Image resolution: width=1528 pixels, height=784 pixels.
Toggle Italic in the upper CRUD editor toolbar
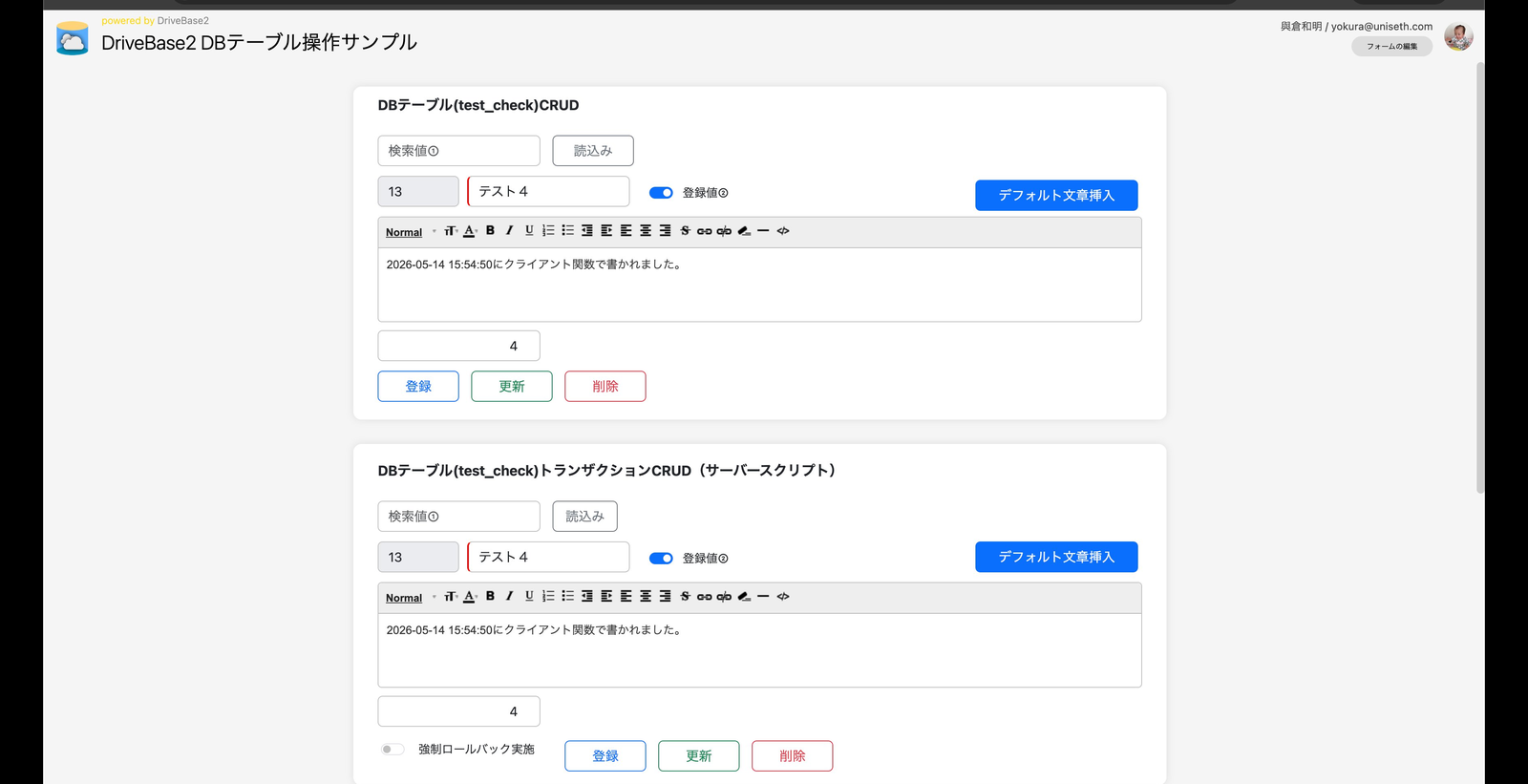(509, 230)
